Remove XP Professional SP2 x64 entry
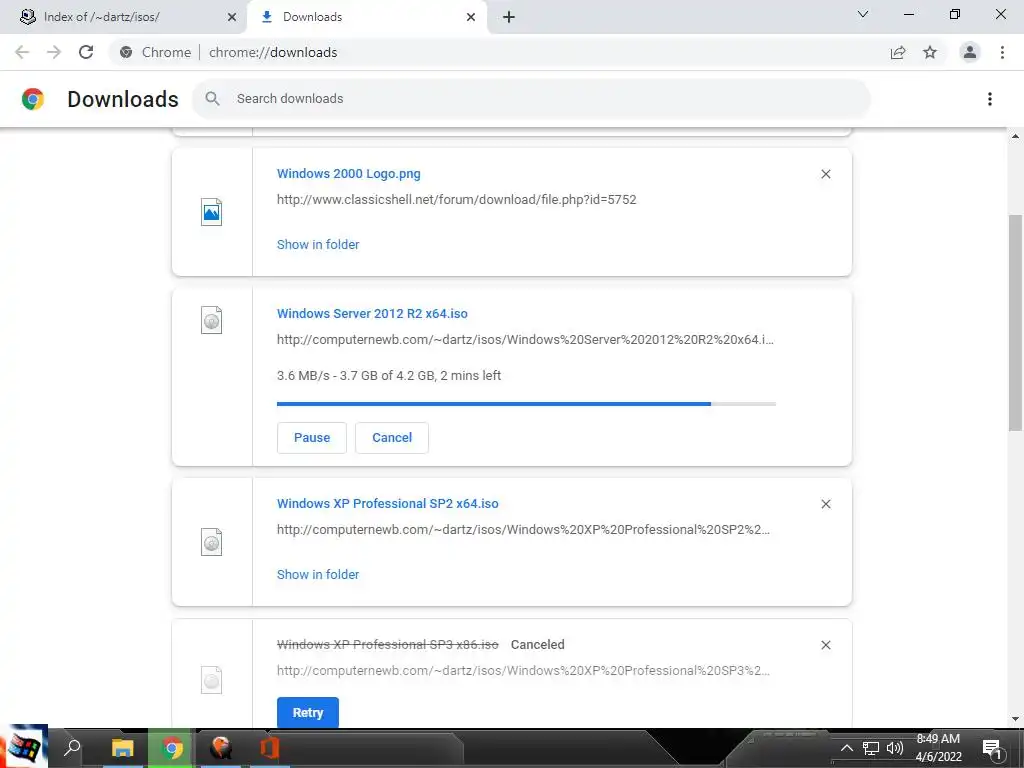Viewport: 1024px width, 768px height. coord(825,504)
